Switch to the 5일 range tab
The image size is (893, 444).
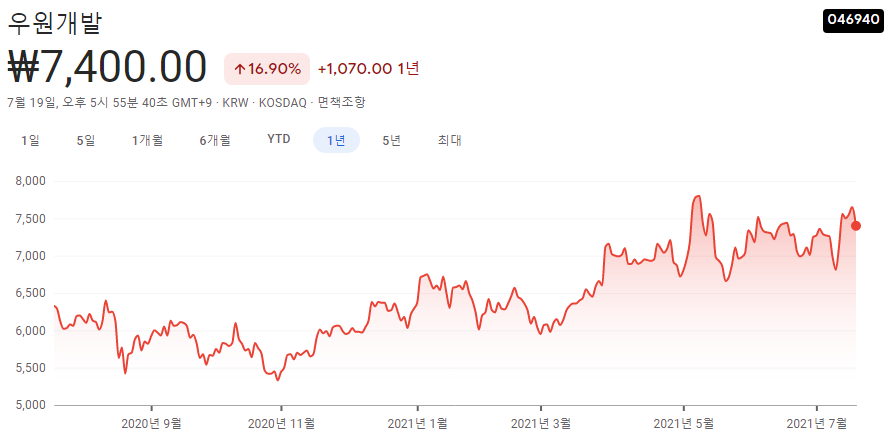pyautogui.click(x=86, y=140)
